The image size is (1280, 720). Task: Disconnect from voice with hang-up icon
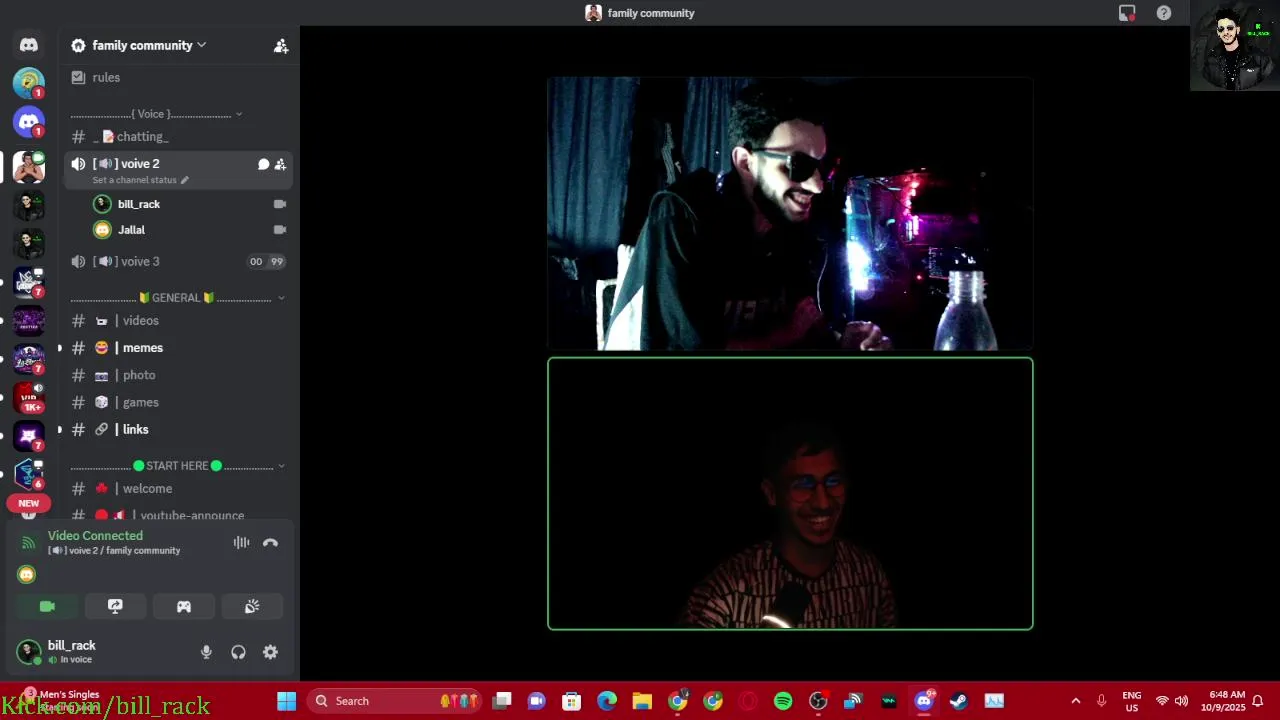pyautogui.click(x=270, y=543)
